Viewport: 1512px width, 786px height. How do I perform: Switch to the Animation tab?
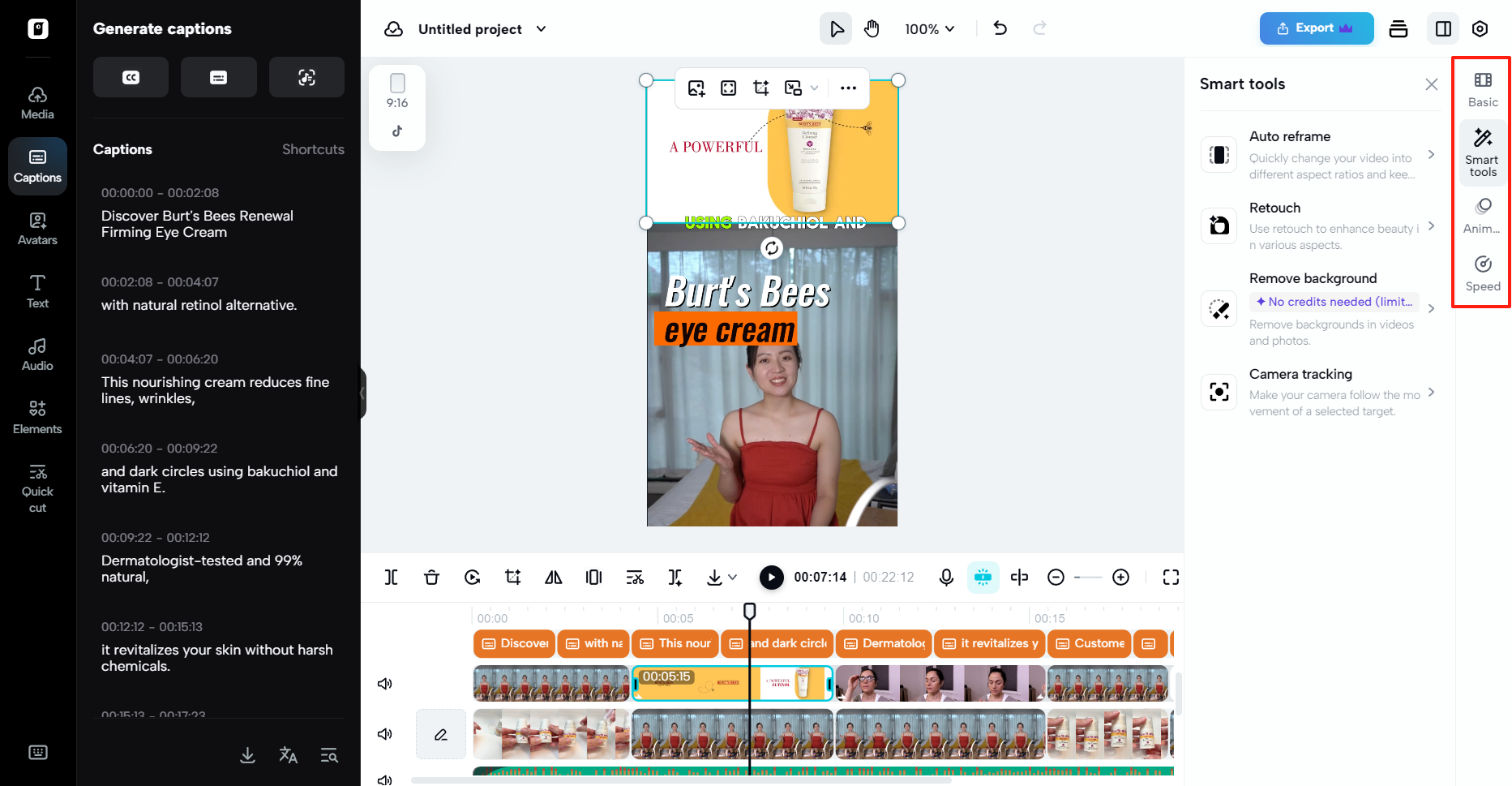click(x=1483, y=216)
